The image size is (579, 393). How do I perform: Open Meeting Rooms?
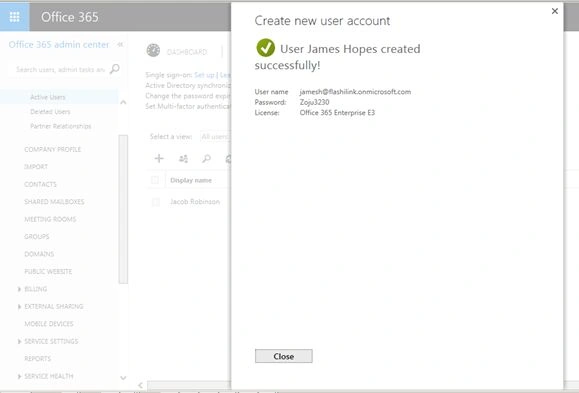pos(50,219)
